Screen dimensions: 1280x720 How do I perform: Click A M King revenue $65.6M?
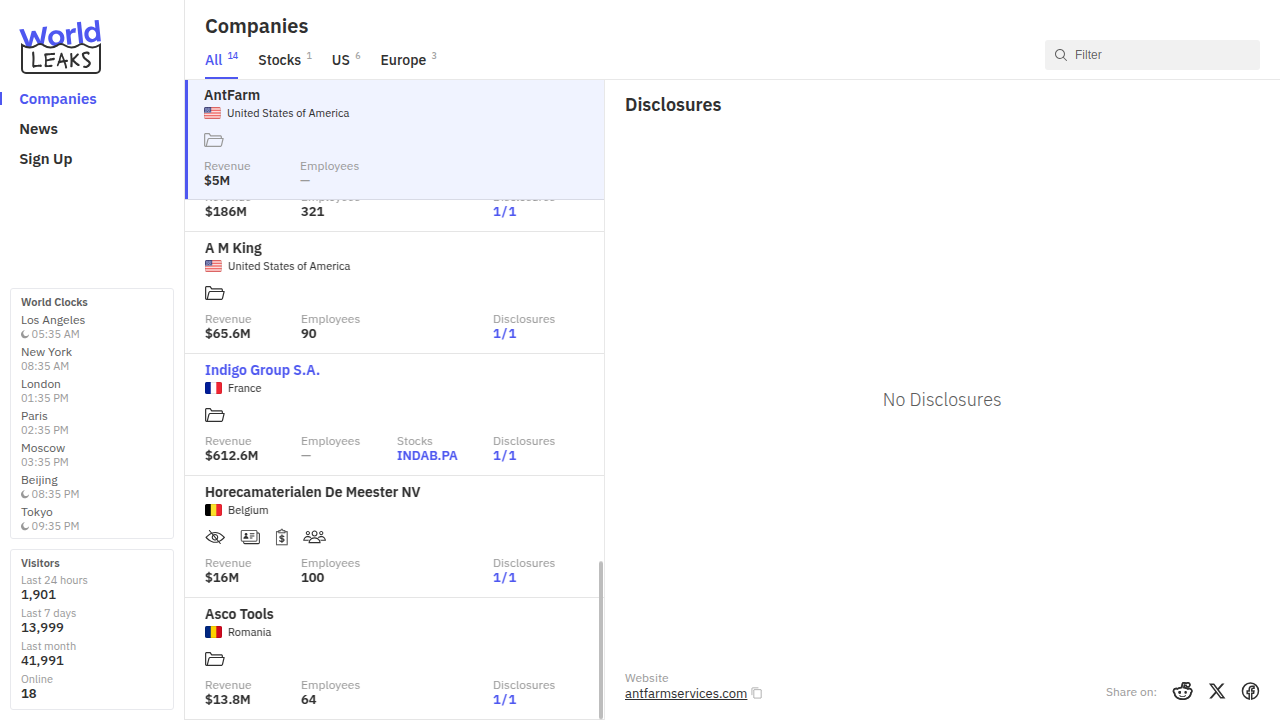228,334
